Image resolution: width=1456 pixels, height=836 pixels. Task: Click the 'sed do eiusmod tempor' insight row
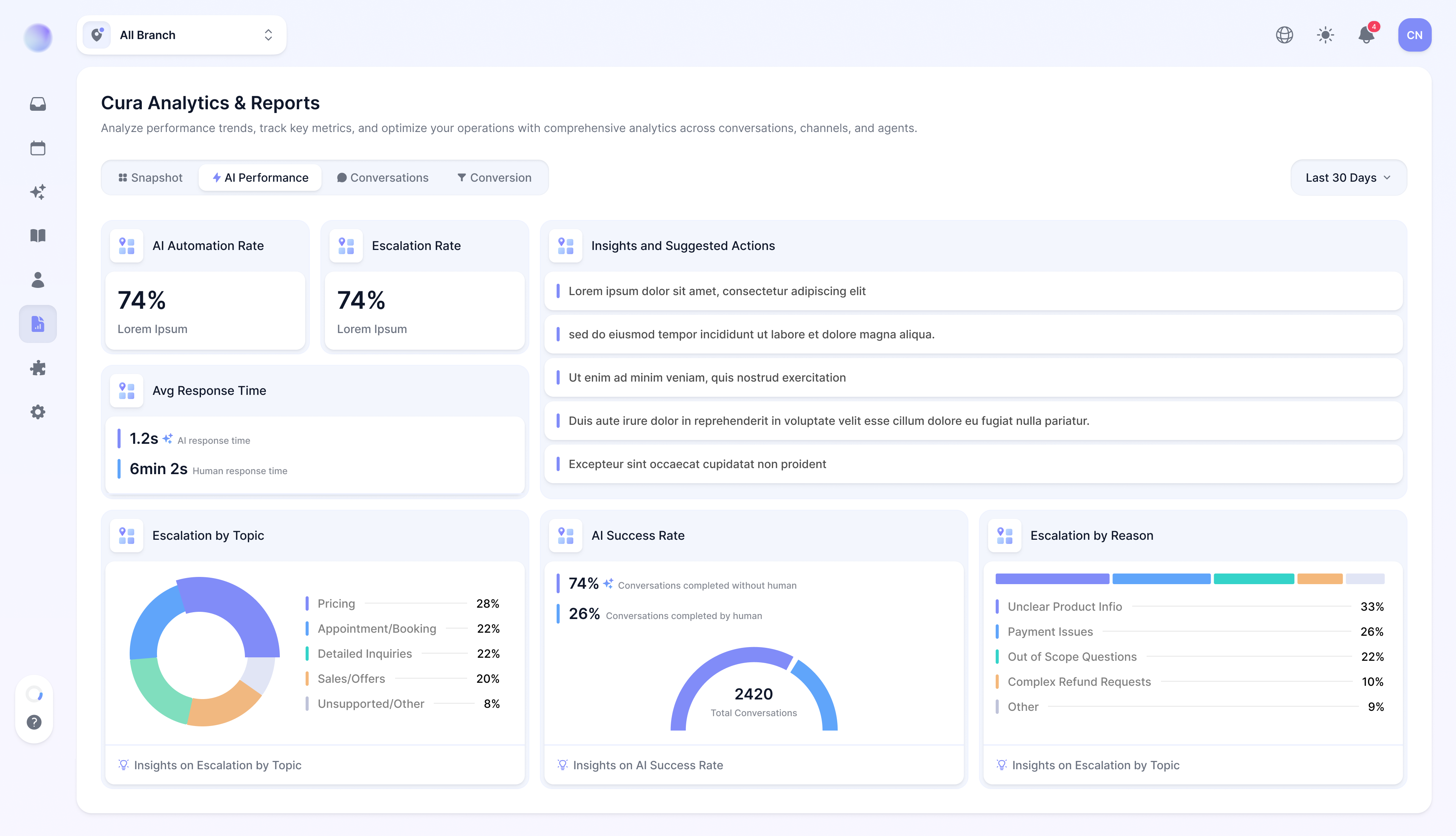973,334
